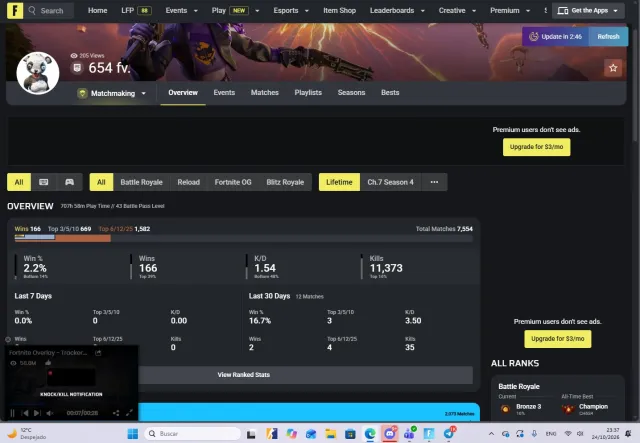The width and height of the screenshot is (640, 443).
Task: Skip to next video in overlay
Action: 37,413
